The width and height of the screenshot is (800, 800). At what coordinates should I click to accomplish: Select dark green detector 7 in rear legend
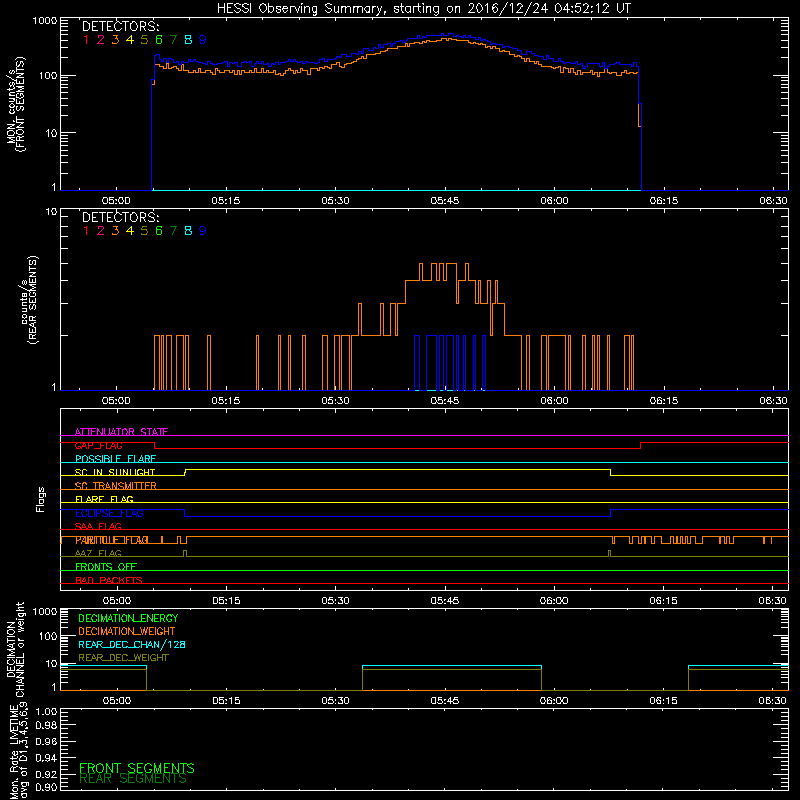(x=173, y=231)
